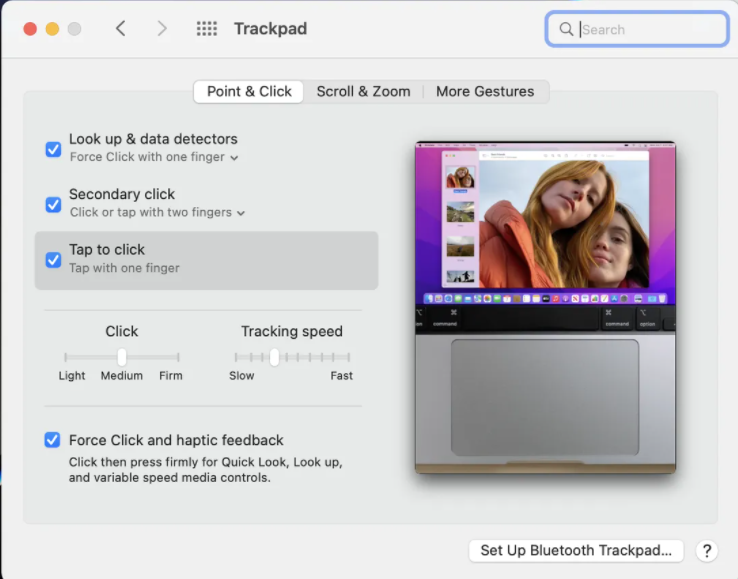738x579 pixels.
Task: Click the Click pressure slider knob
Action: point(122,357)
